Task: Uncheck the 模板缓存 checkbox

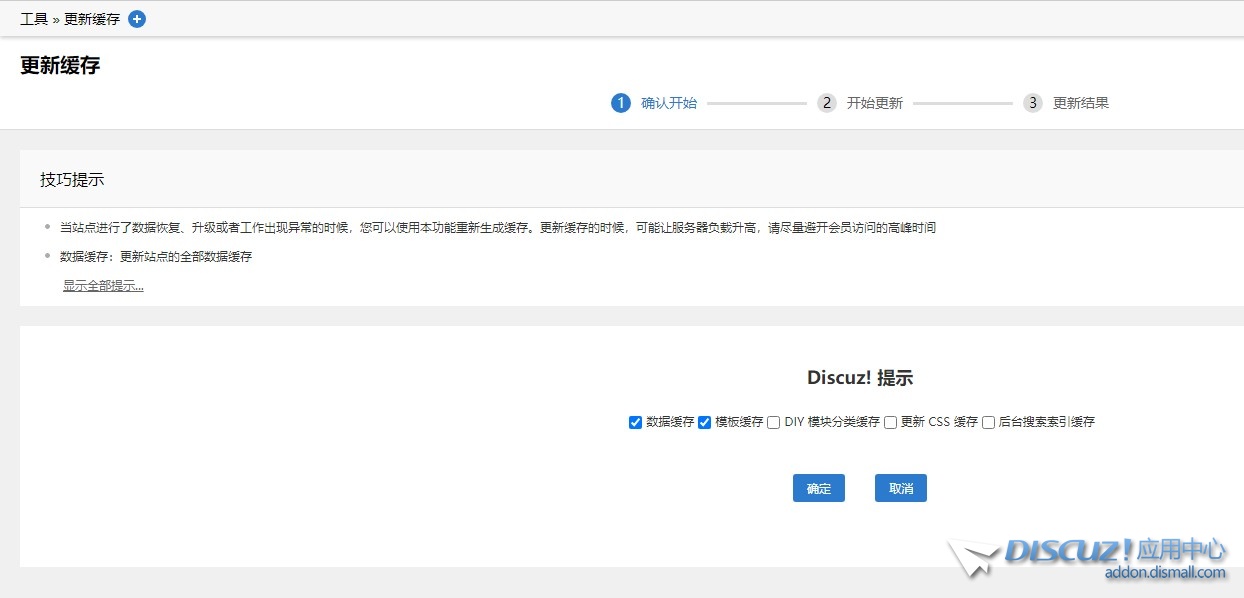Action: (x=703, y=422)
